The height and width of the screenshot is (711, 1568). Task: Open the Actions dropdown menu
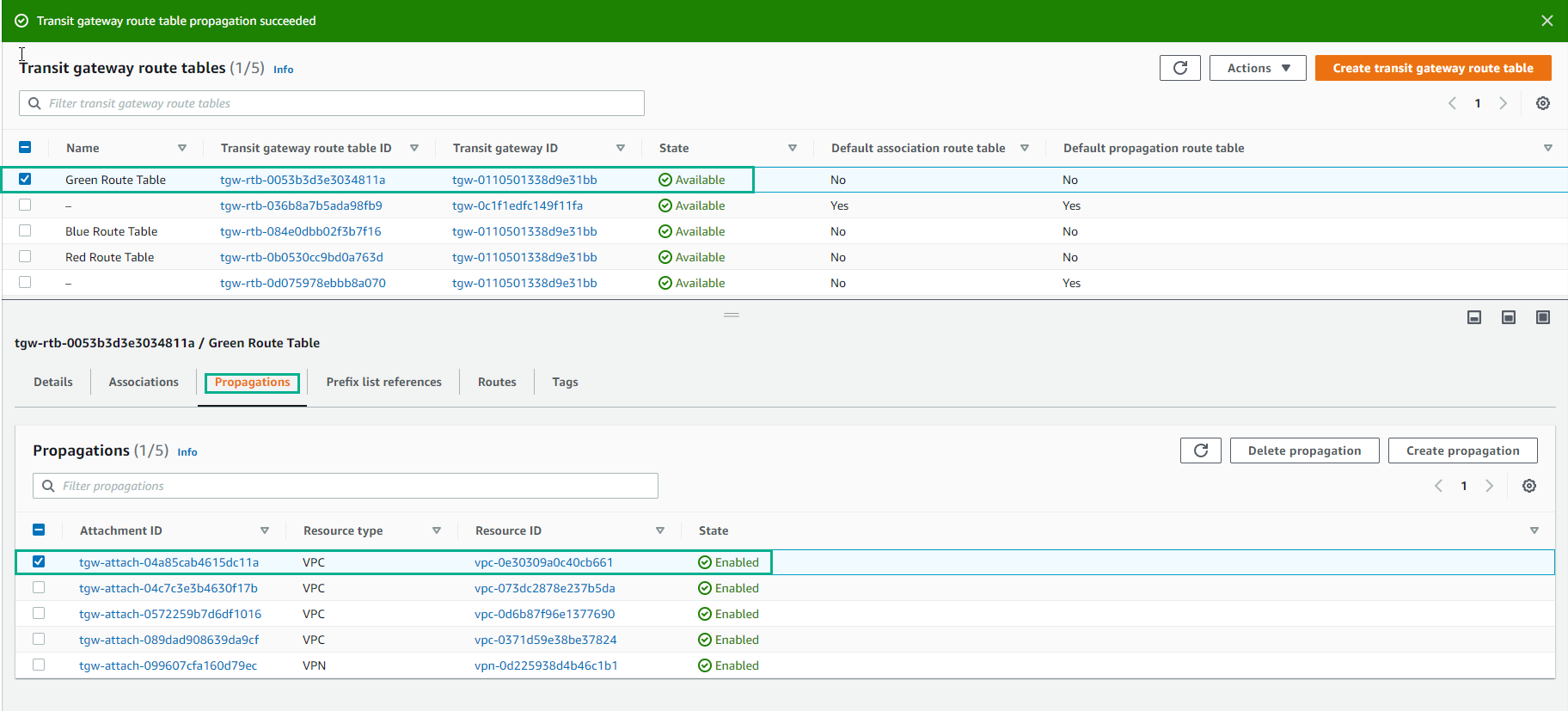point(1258,68)
